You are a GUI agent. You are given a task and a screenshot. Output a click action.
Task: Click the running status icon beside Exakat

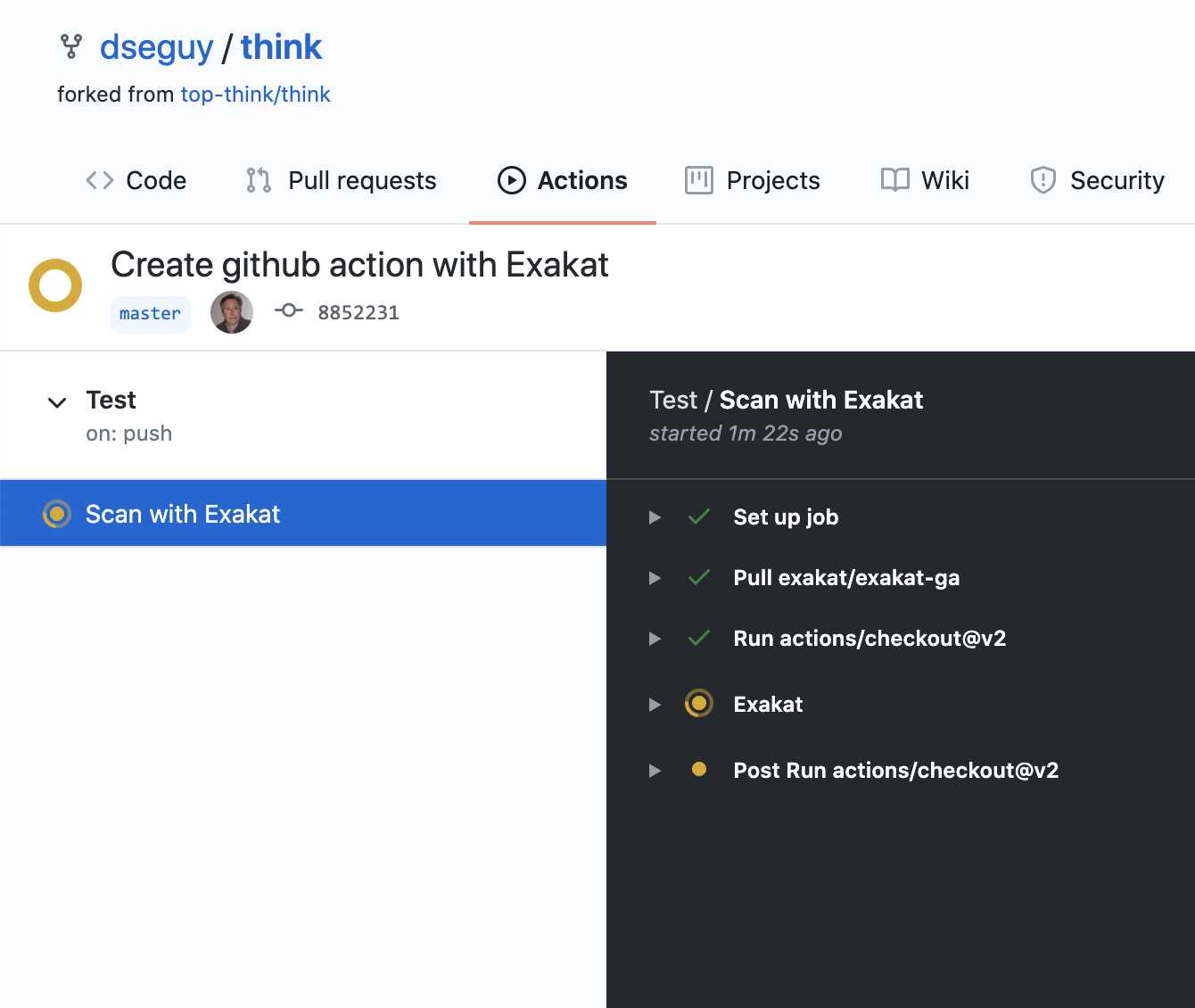[699, 704]
